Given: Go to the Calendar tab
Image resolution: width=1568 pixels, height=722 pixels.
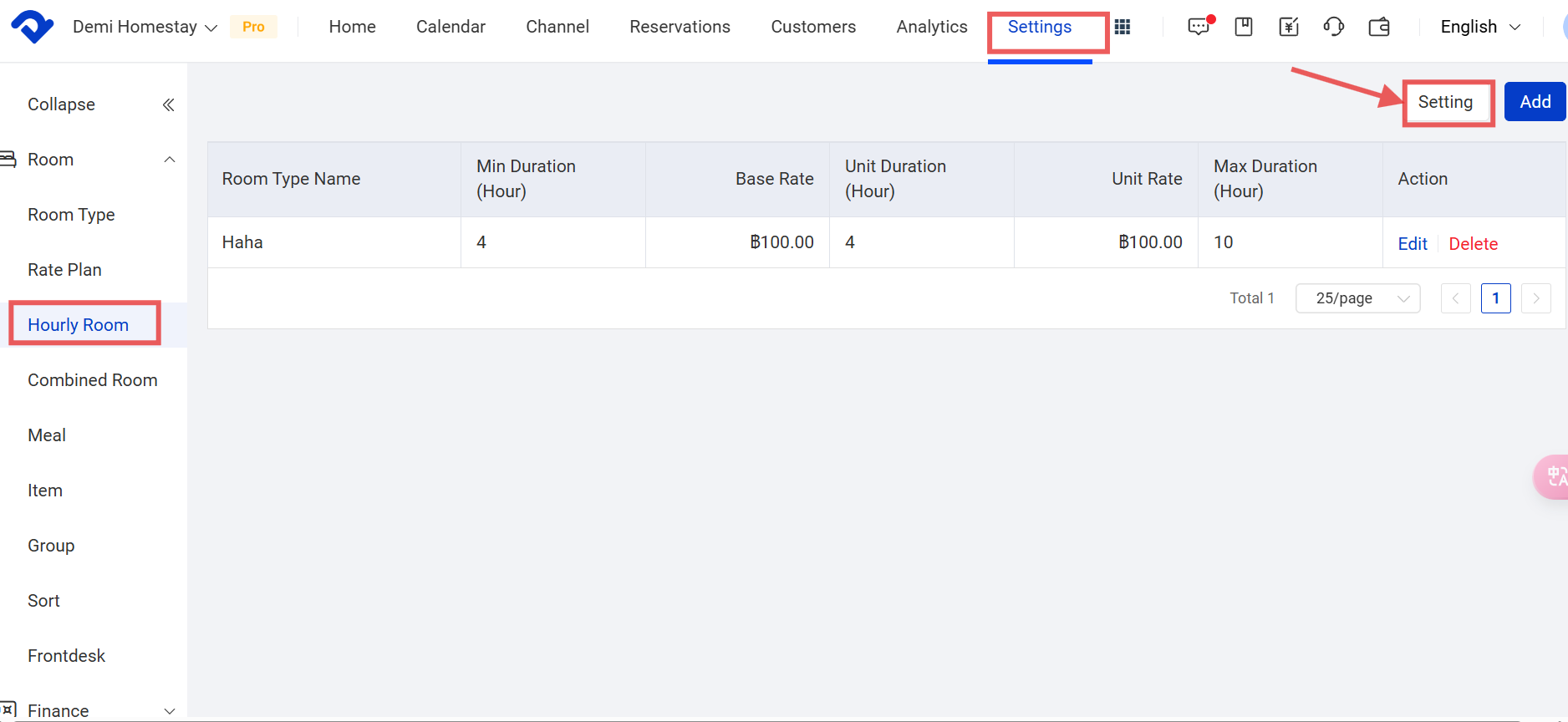Looking at the screenshot, I should click(451, 27).
